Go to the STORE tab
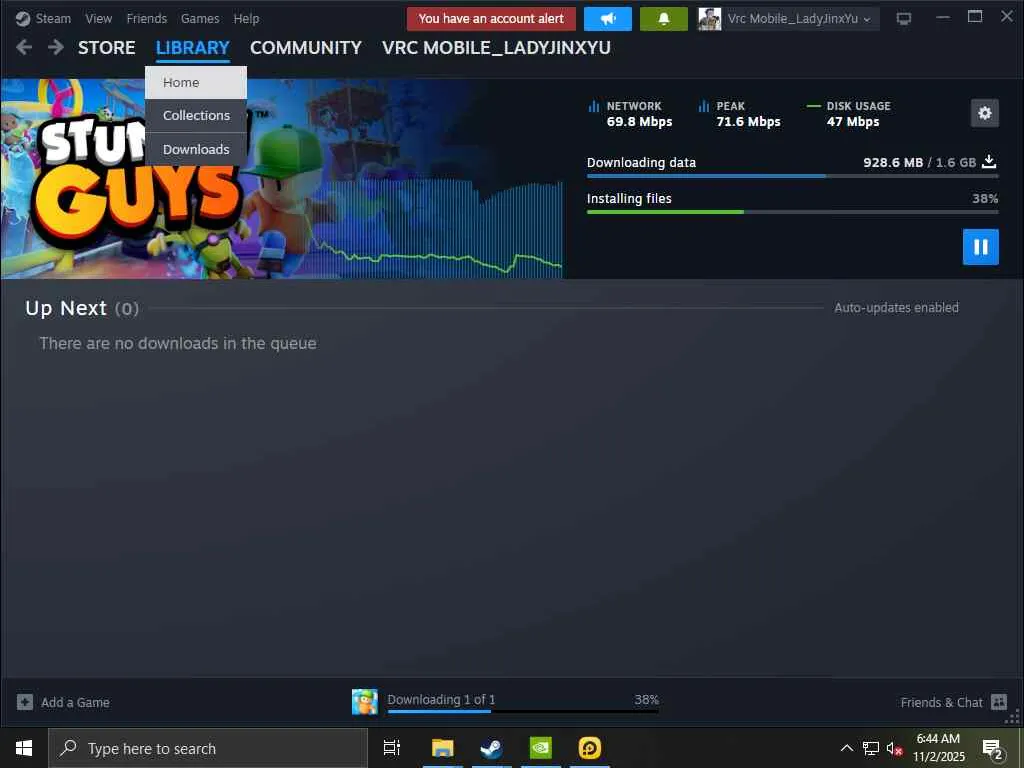 [106, 48]
